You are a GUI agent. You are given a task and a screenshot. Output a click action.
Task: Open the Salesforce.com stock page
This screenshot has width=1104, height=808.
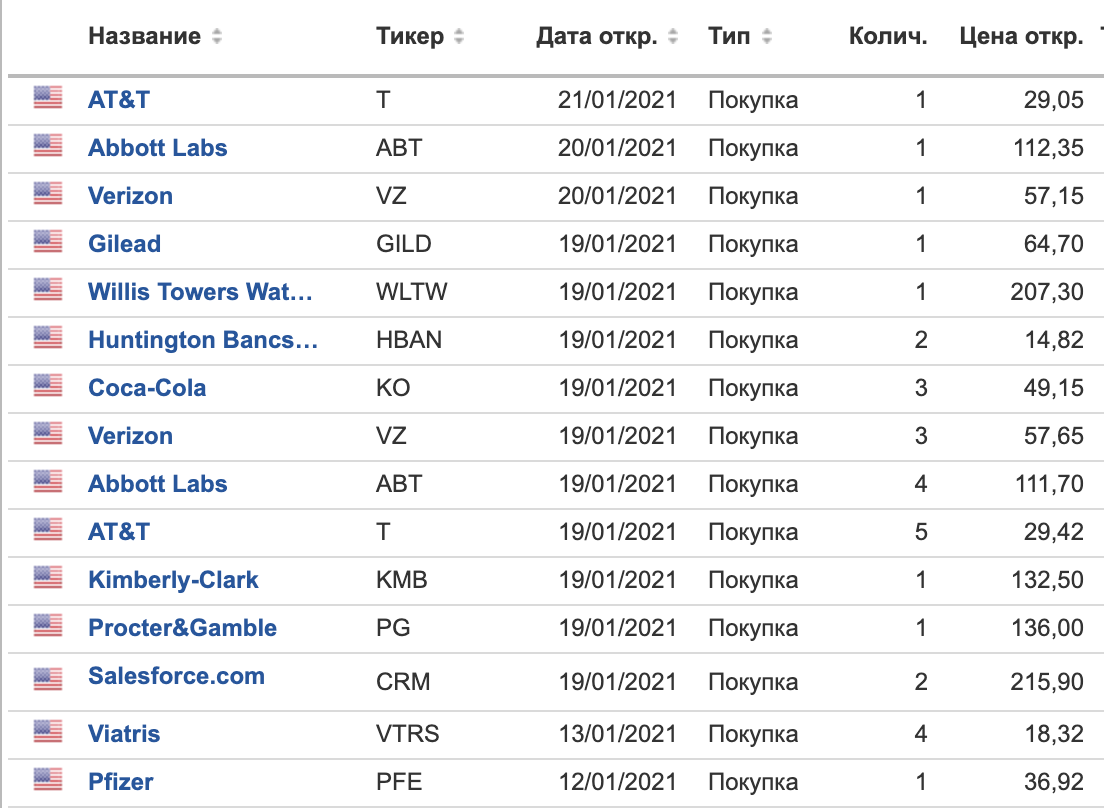176,676
